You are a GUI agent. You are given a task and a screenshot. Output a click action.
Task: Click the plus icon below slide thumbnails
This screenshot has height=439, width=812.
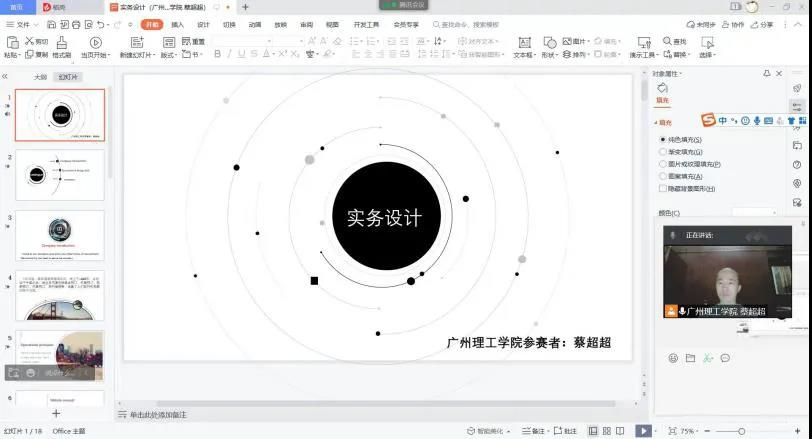tap(56, 413)
